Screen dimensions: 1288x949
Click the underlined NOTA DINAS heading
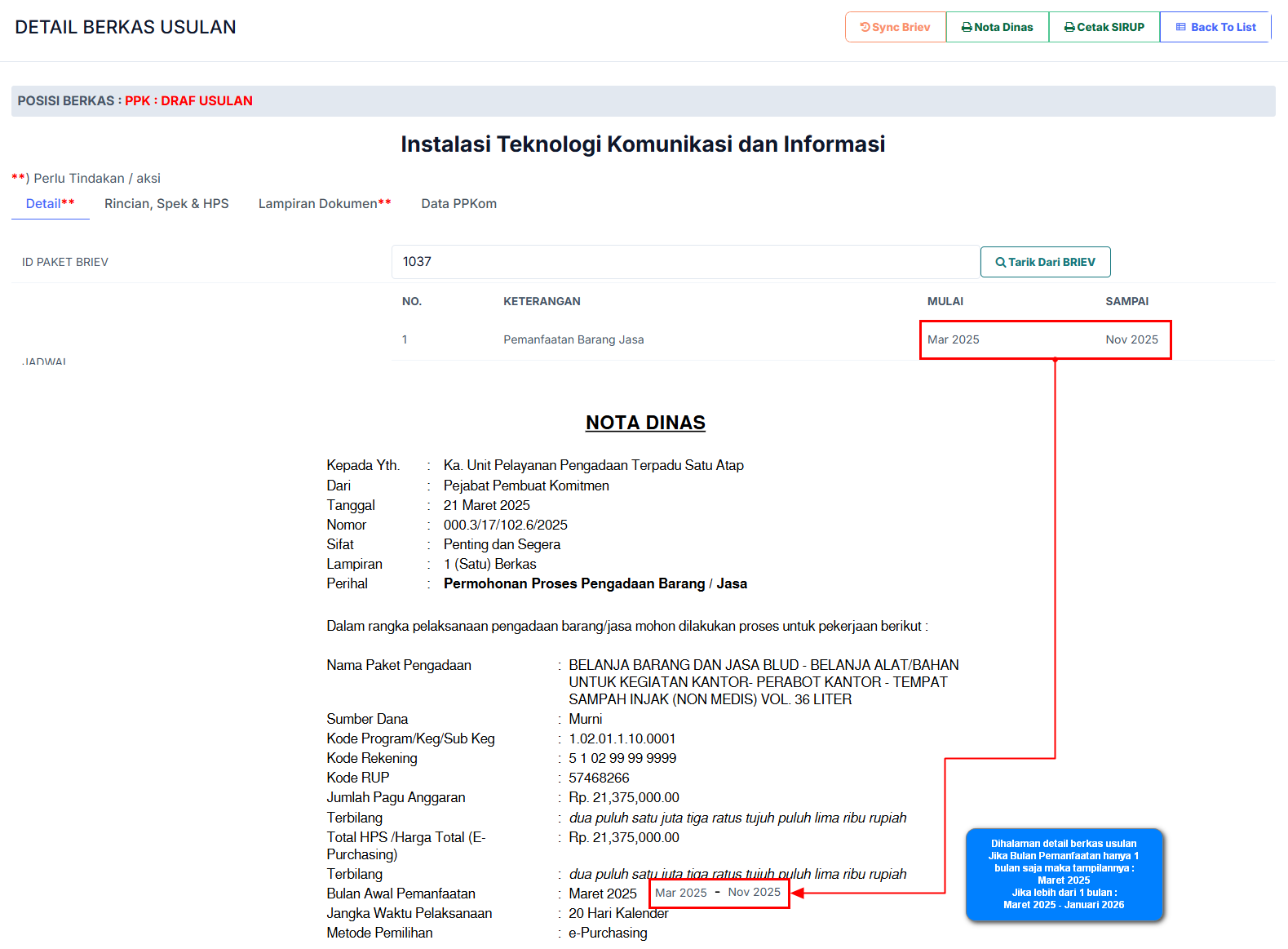[645, 423]
